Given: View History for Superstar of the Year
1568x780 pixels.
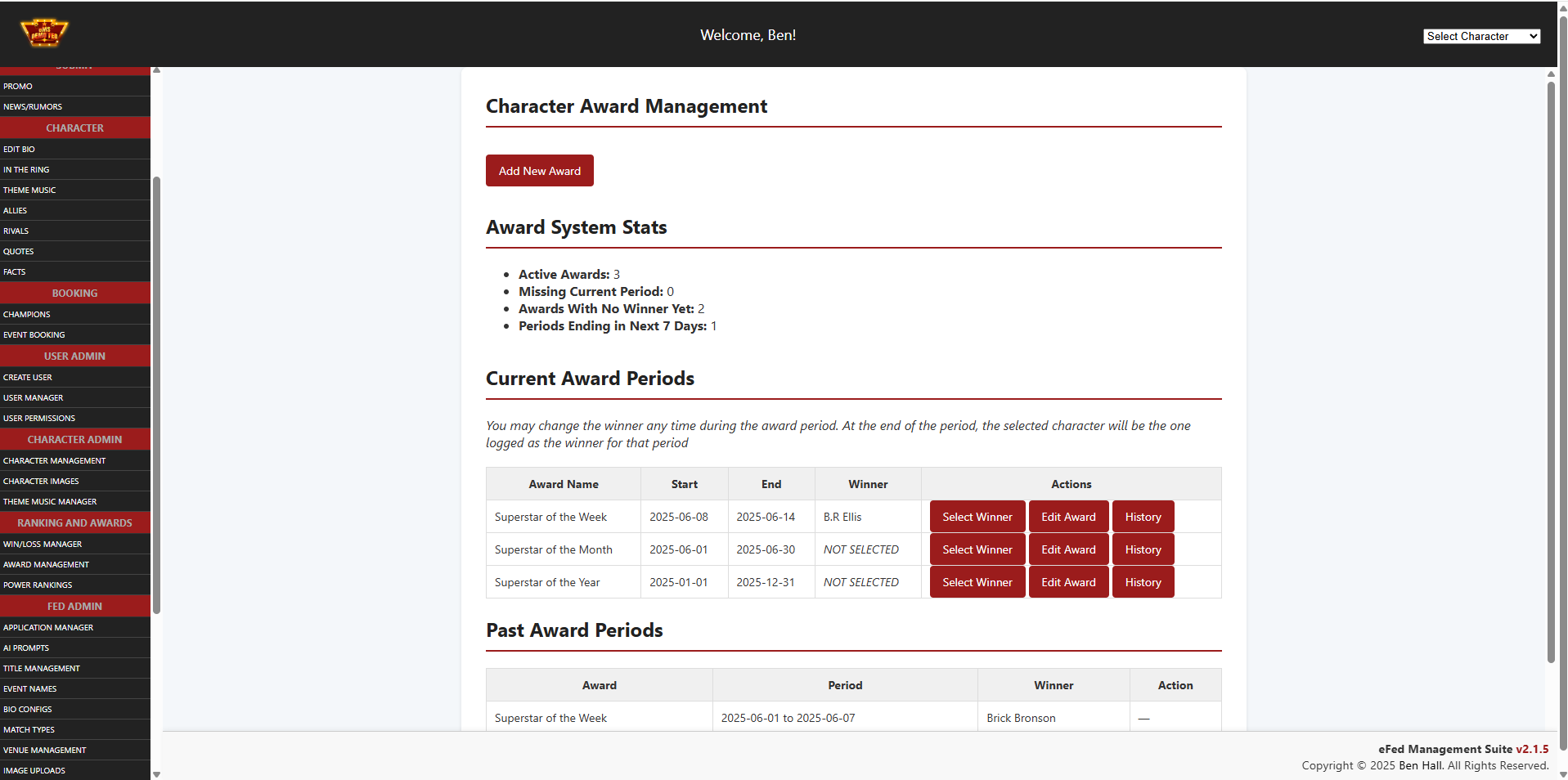Looking at the screenshot, I should (1142, 582).
